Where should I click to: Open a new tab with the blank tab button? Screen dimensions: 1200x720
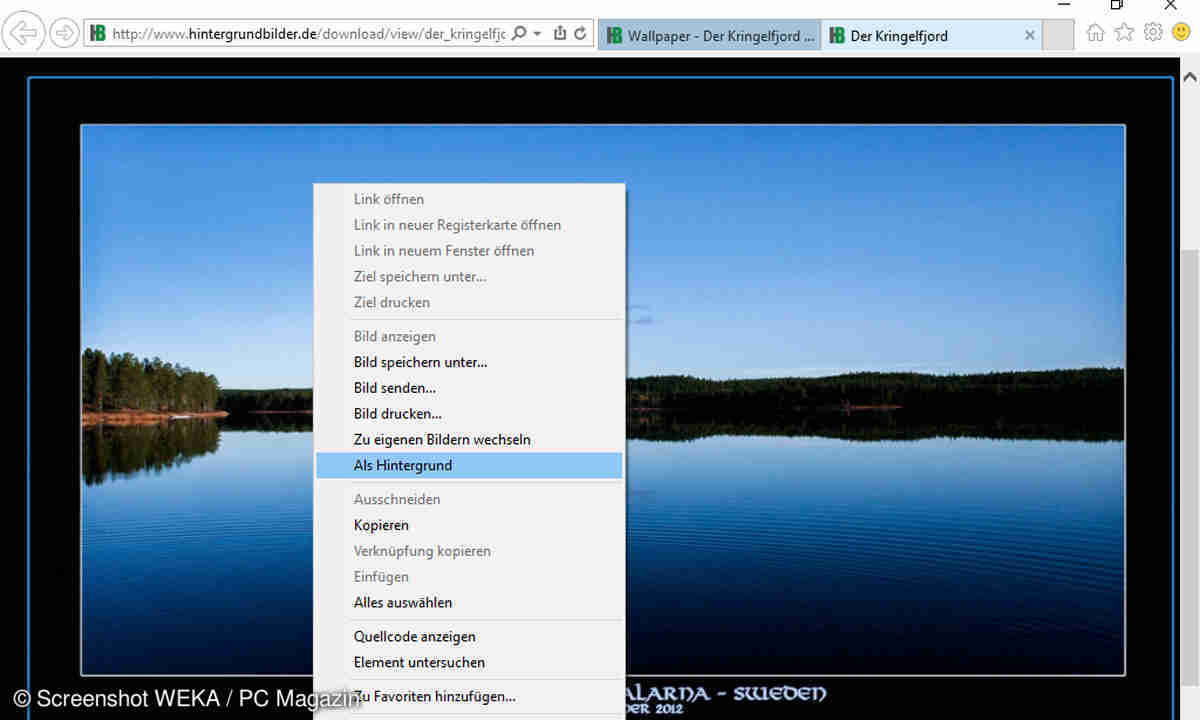tap(1057, 36)
